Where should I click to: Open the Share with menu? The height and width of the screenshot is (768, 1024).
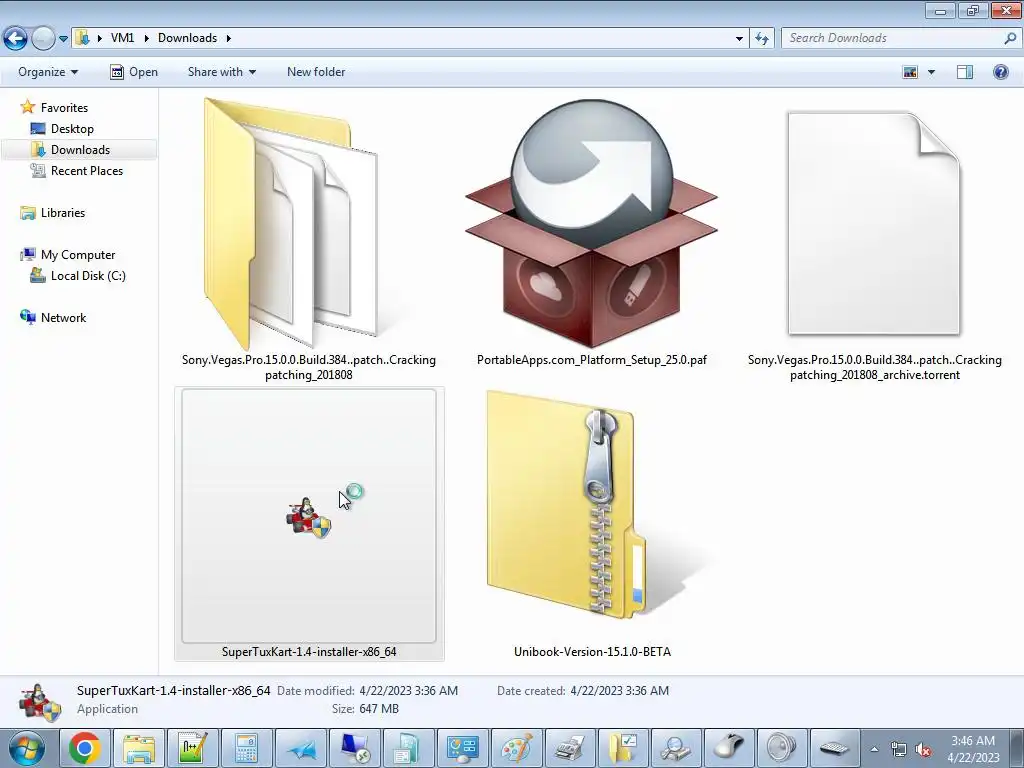coord(221,72)
